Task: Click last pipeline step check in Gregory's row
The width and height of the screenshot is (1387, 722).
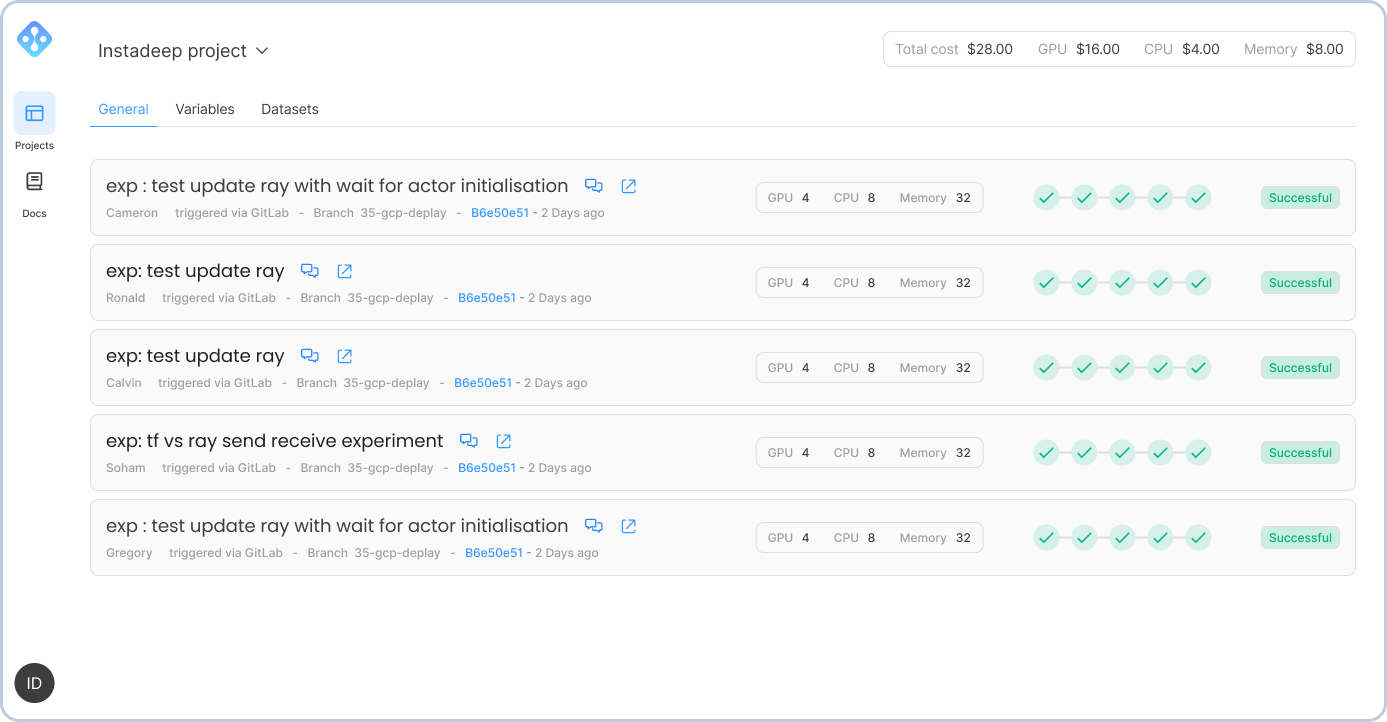Action: [1198, 538]
